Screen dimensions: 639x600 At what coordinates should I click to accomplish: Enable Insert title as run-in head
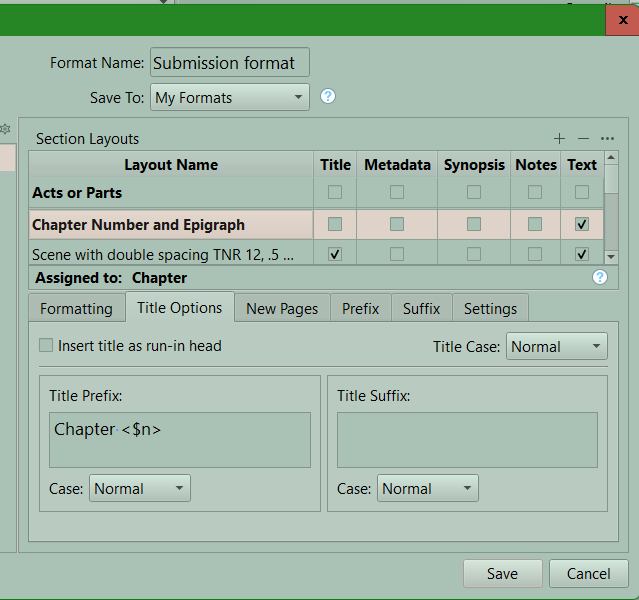(46, 346)
